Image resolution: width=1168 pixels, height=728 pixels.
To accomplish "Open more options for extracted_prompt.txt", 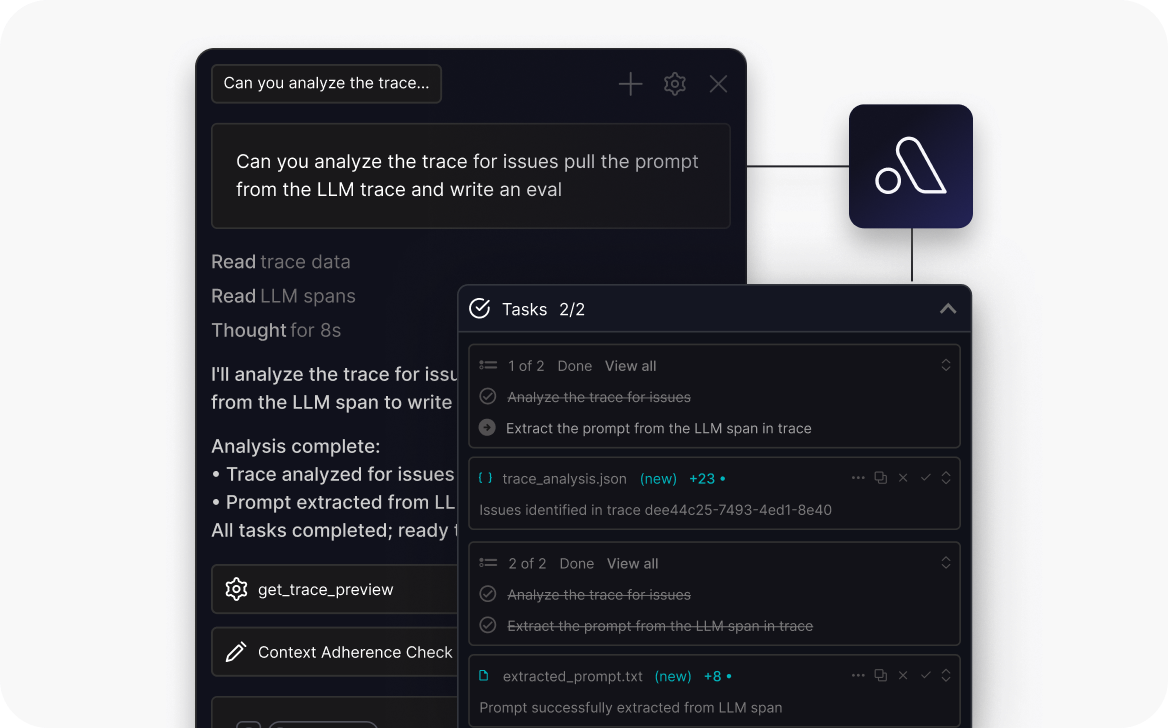I will point(858,676).
